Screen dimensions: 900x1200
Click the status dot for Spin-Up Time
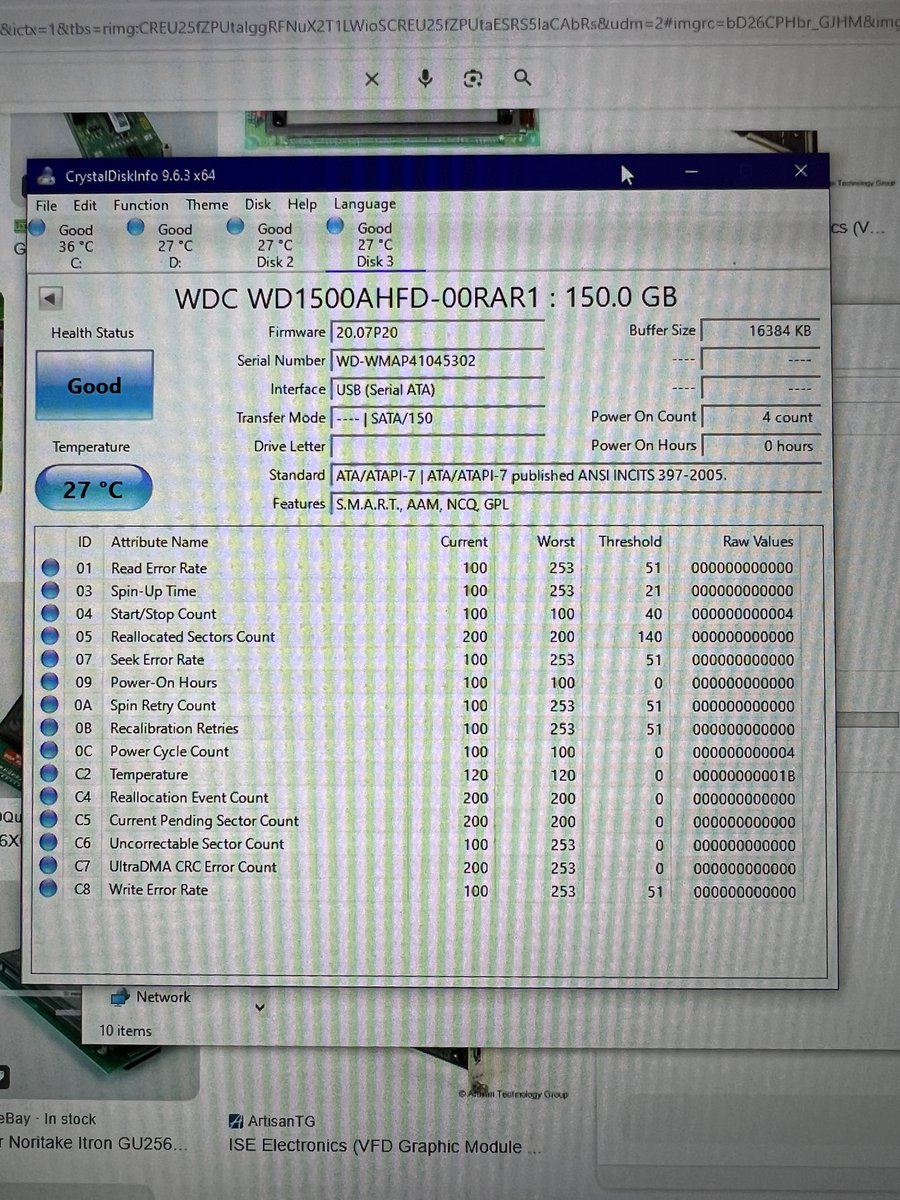coord(49,591)
